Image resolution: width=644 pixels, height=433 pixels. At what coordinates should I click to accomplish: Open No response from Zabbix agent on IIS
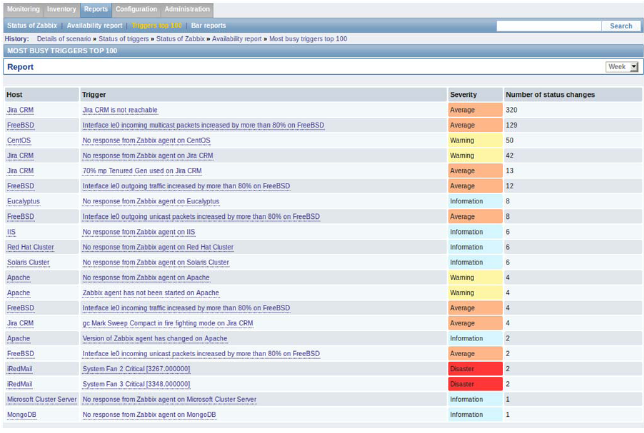pyautogui.click(x=139, y=232)
